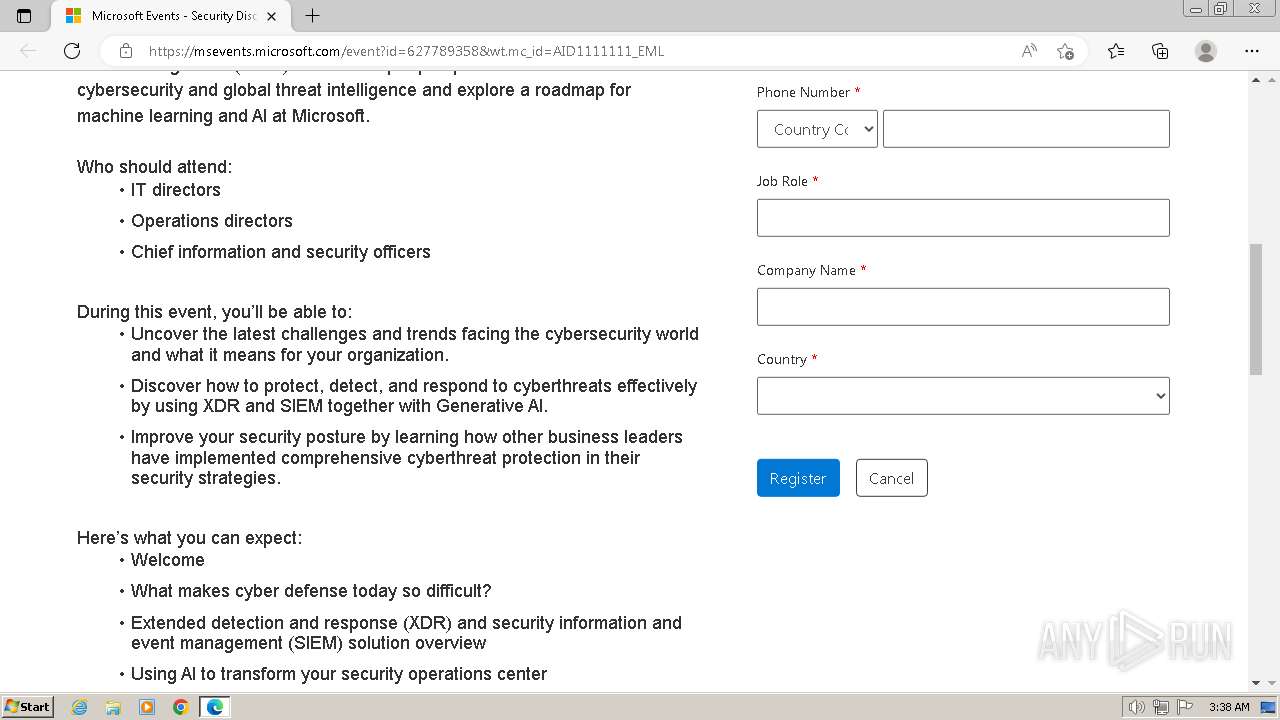1280x720 pixels.
Task: View site information lock icon
Action: click(126, 51)
